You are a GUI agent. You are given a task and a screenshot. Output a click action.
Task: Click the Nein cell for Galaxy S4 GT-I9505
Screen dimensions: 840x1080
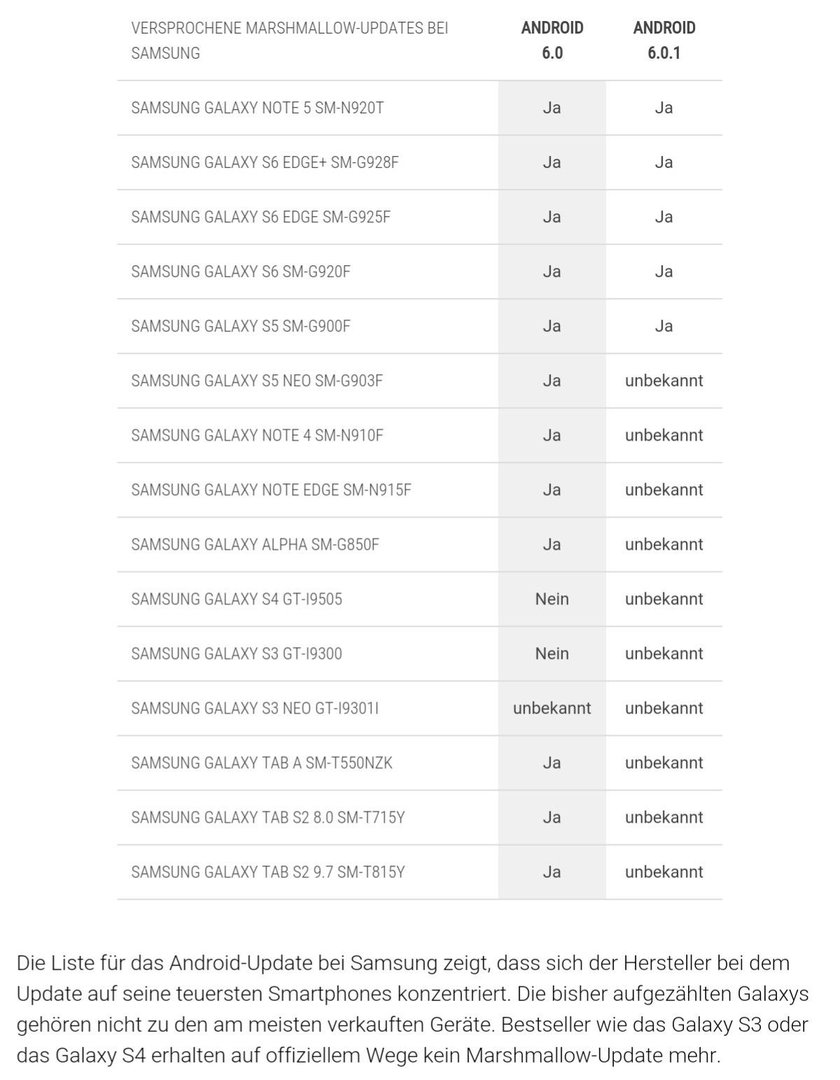click(x=552, y=599)
